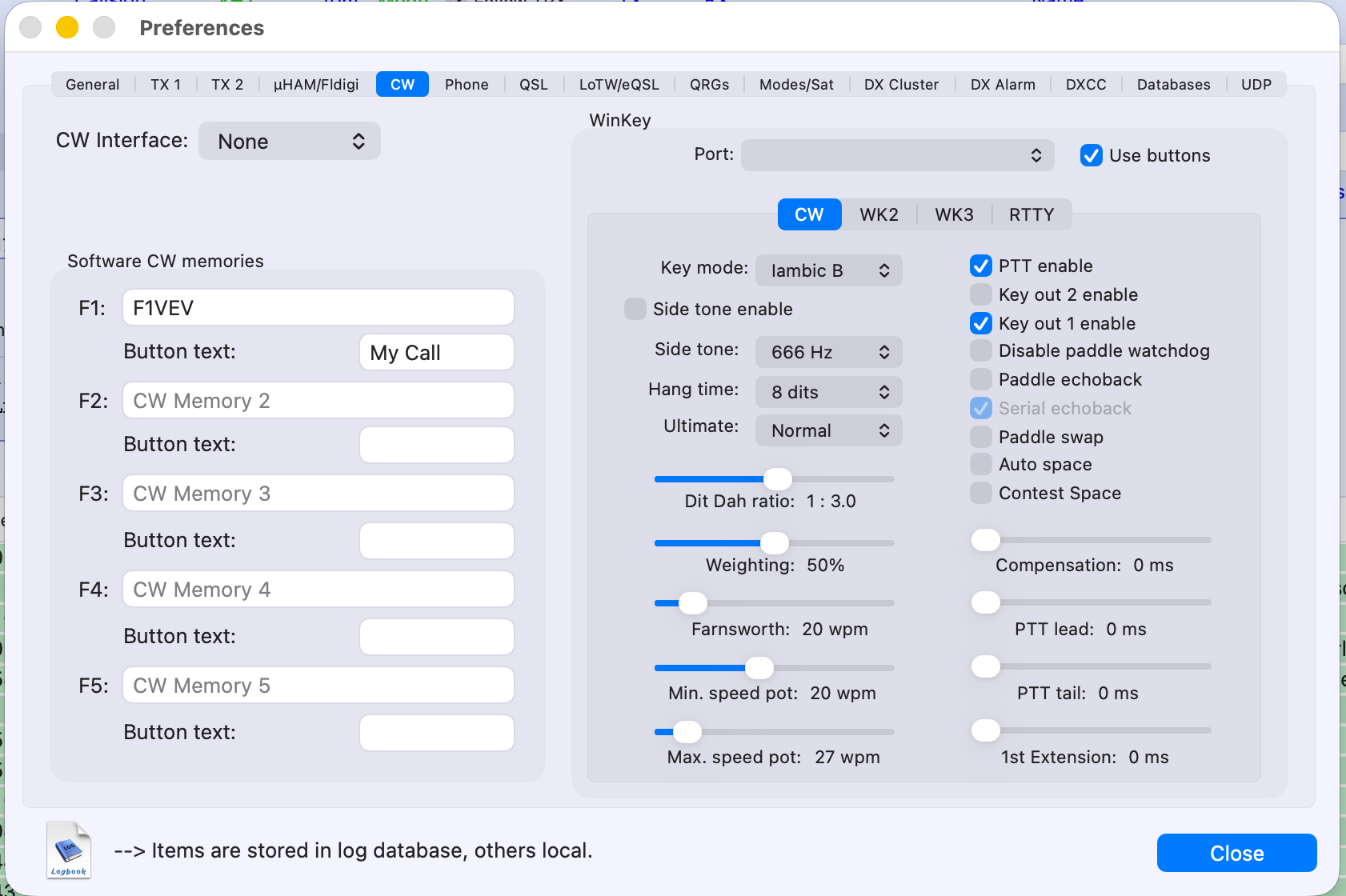This screenshot has width=1346, height=896.
Task: Toggle the Use buttons checkbox
Action: pos(1091,155)
